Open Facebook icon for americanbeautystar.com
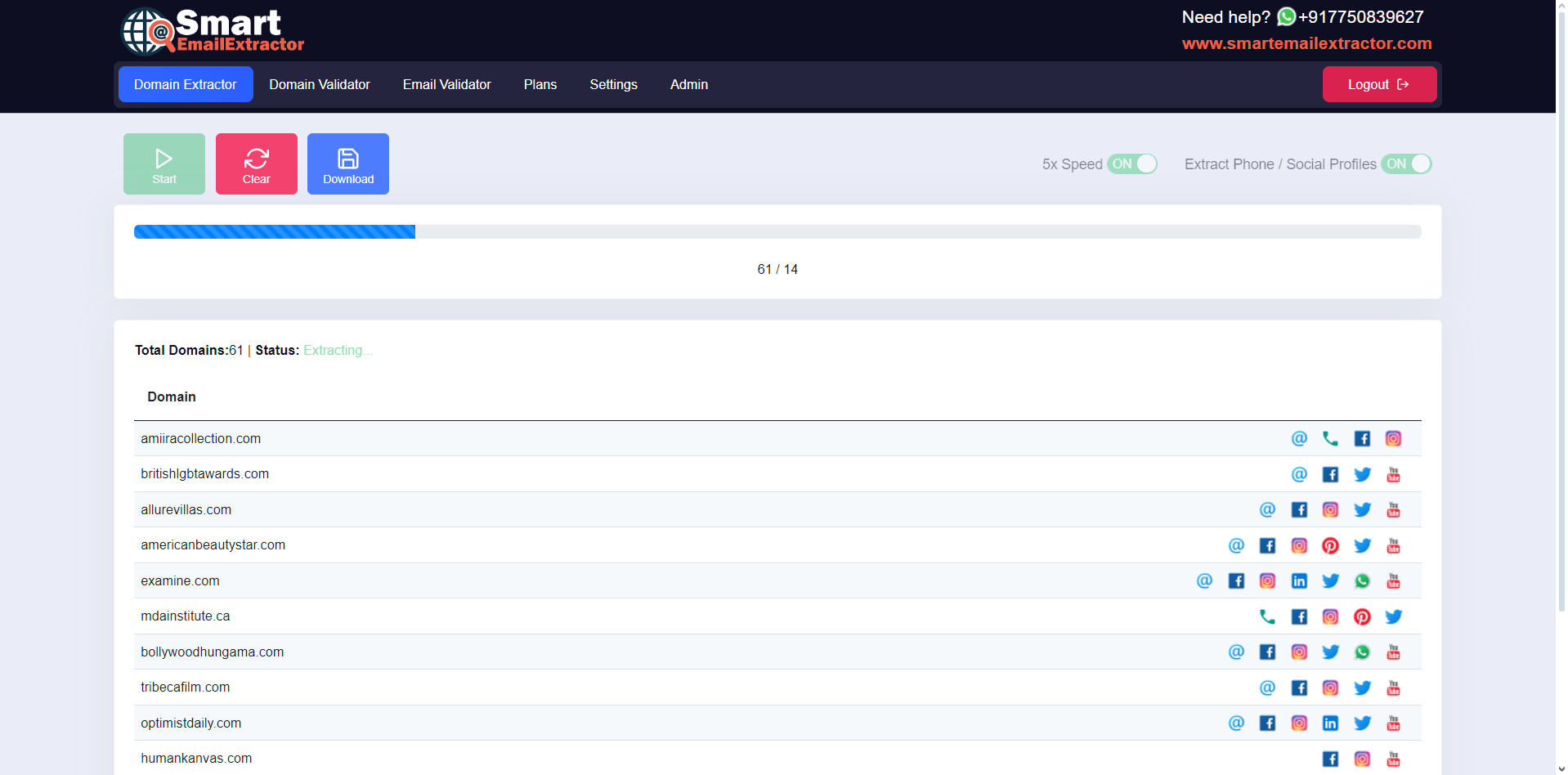 (1267, 545)
